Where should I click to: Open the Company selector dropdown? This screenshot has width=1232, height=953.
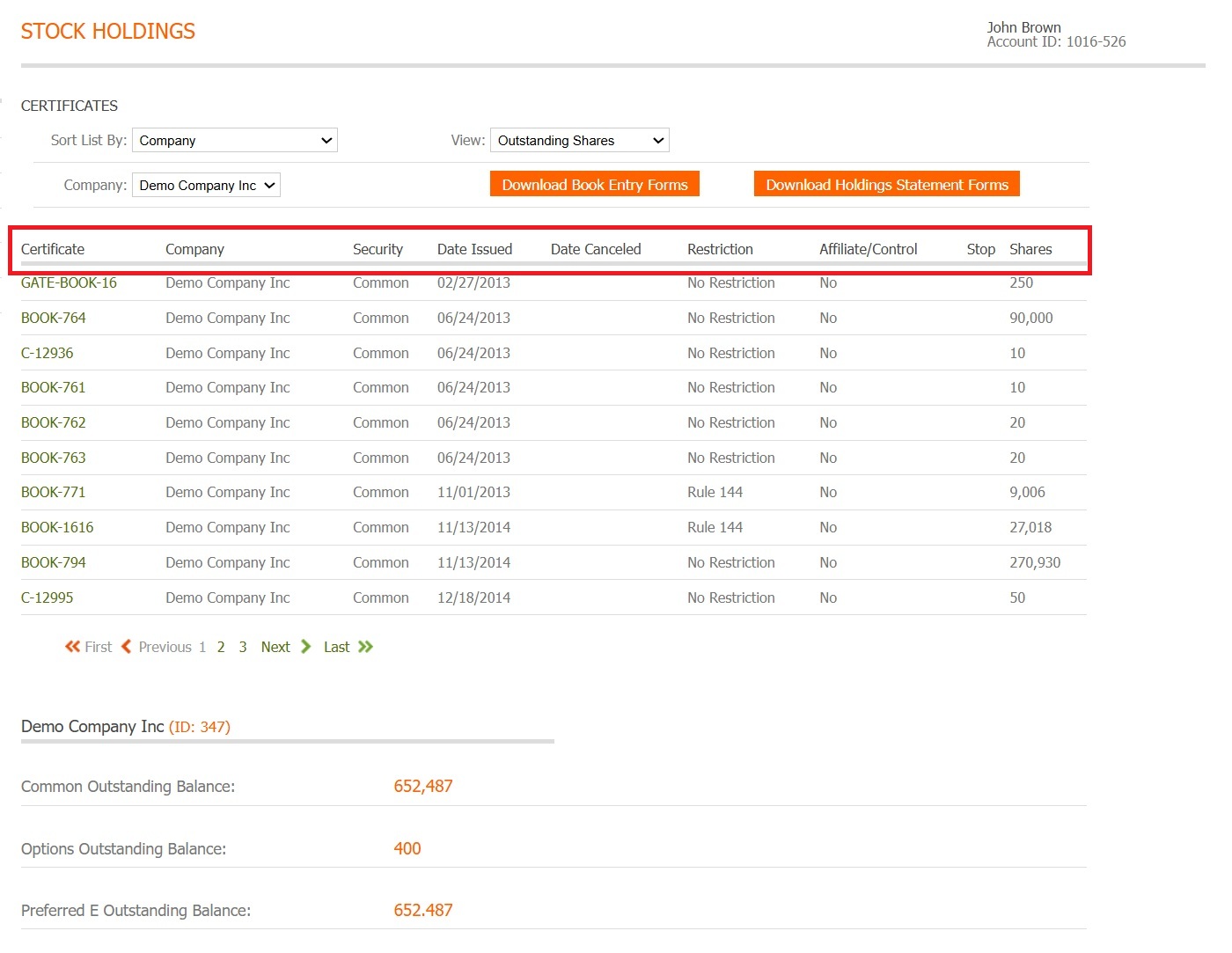[x=206, y=186]
